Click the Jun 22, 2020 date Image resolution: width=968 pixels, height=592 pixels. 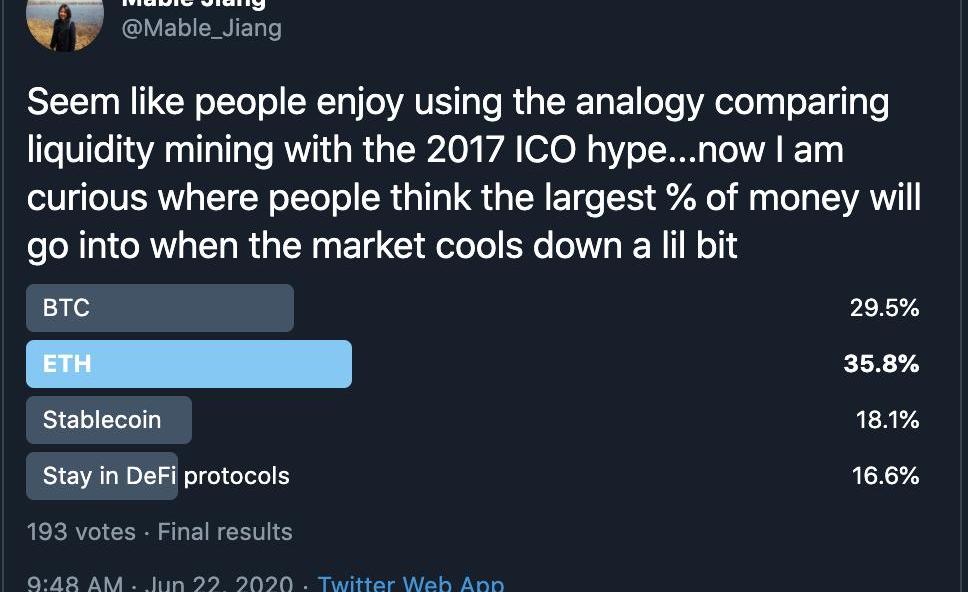pyautogui.click(x=219, y=583)
